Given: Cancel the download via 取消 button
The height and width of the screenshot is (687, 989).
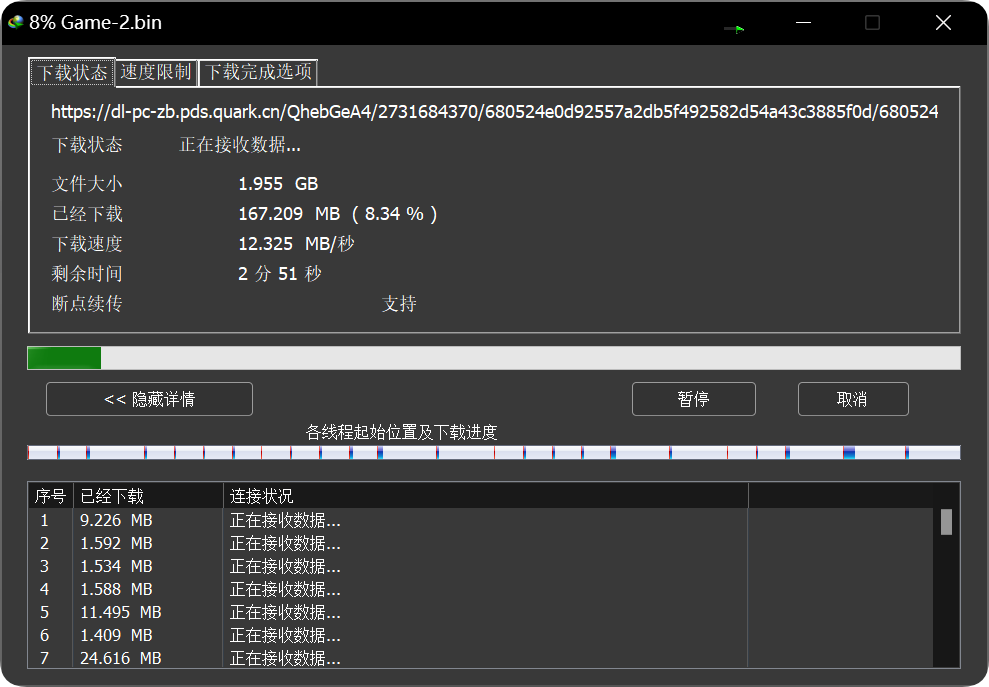Looking at the screenshot, I should 852,399.
